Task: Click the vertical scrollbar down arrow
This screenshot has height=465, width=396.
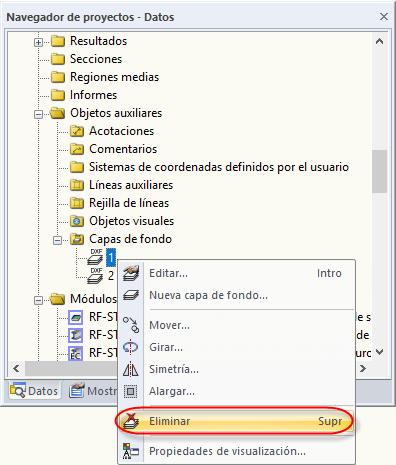Action: pos(379,352)
